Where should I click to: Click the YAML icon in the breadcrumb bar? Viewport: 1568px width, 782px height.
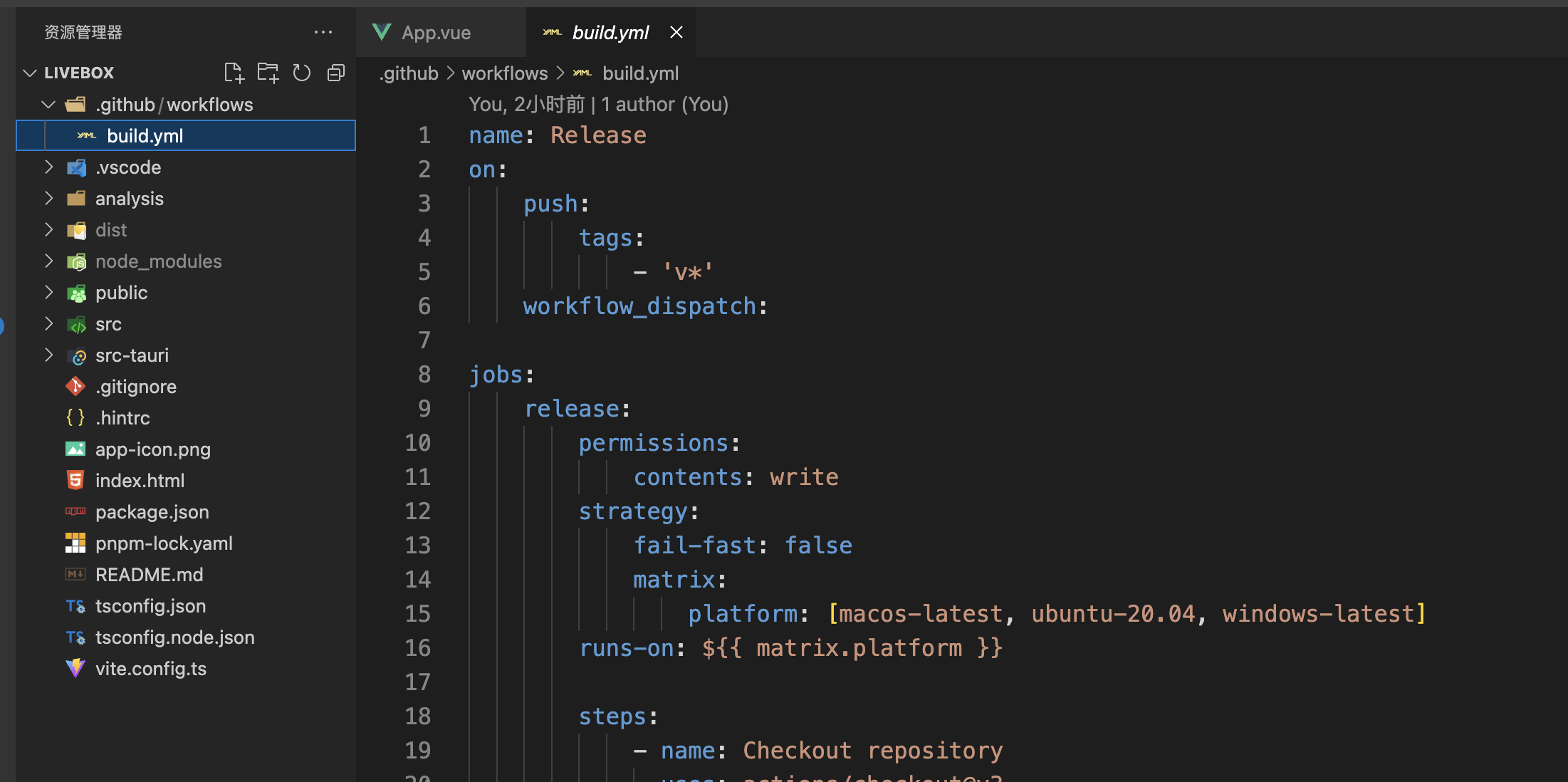point(582,73)
